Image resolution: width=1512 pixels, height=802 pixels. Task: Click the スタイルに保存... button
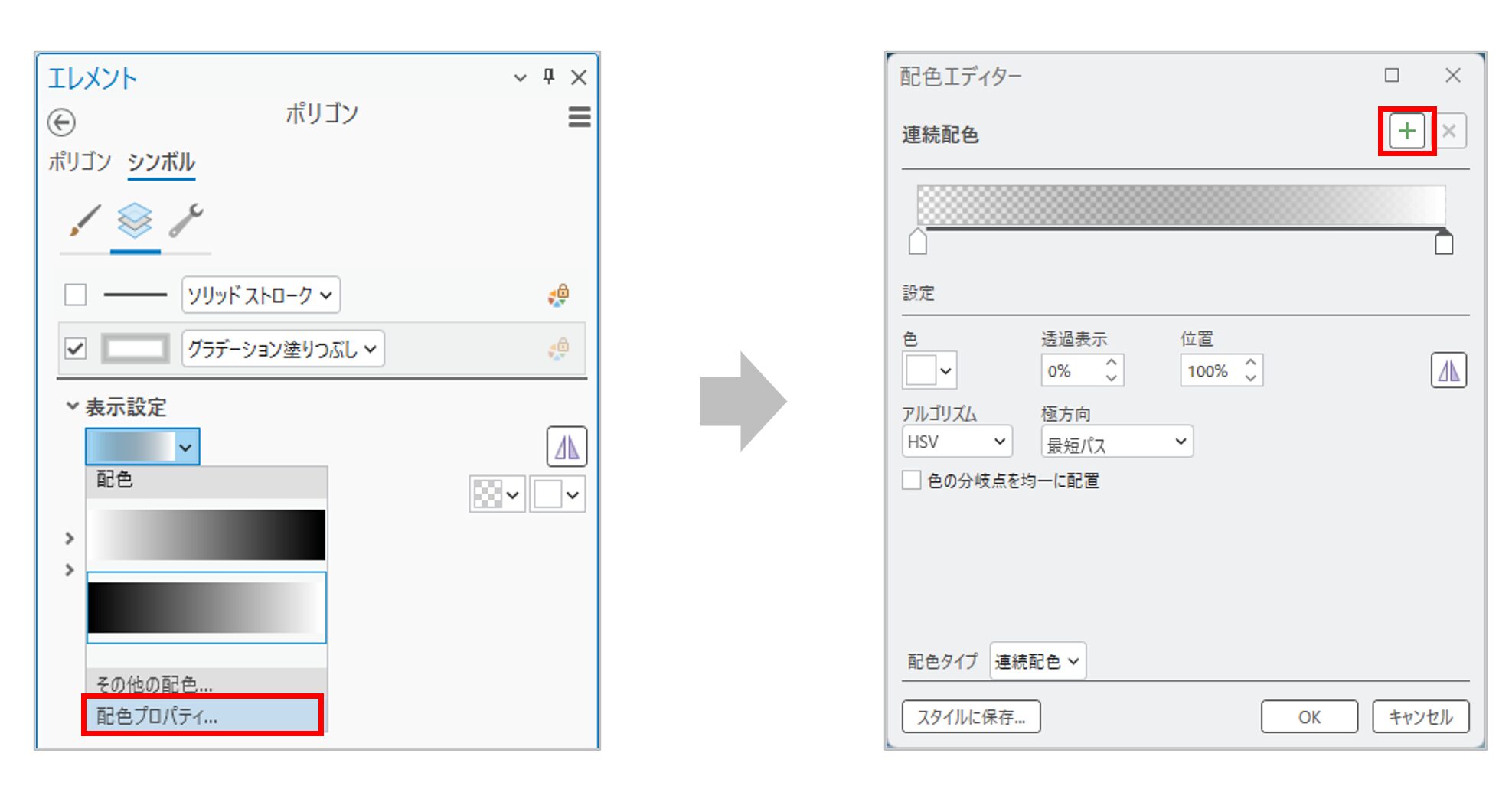(x=970, y=717)
